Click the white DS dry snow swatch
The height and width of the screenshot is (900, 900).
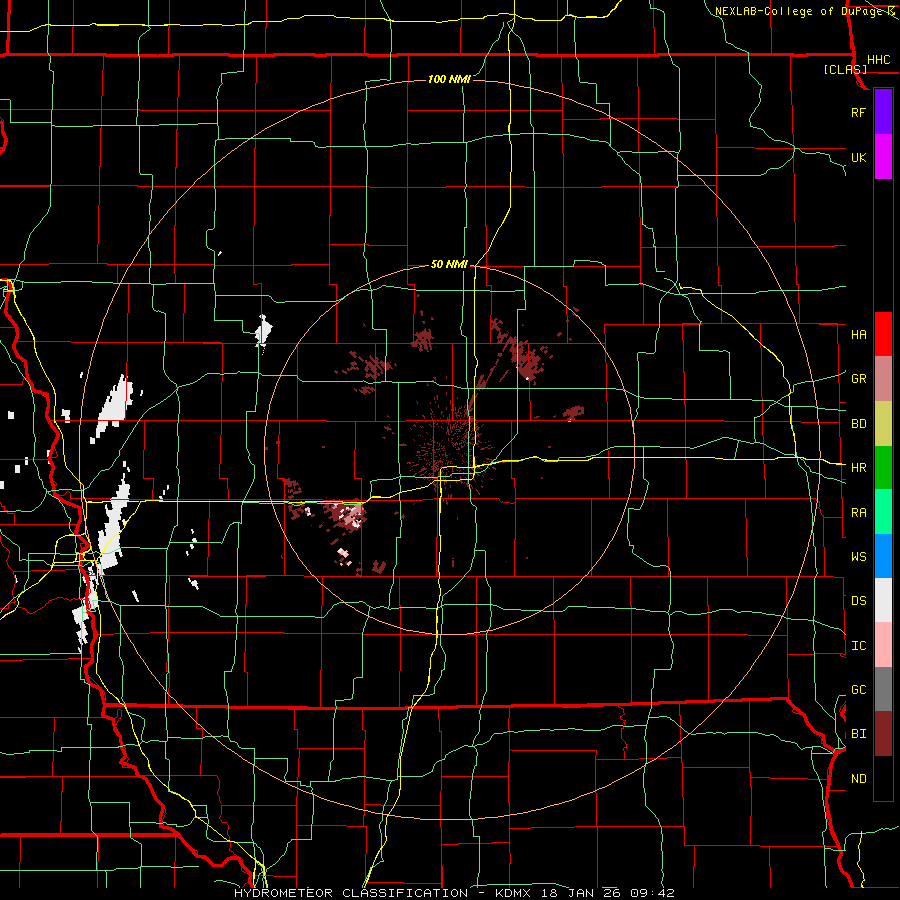[883, 600]
